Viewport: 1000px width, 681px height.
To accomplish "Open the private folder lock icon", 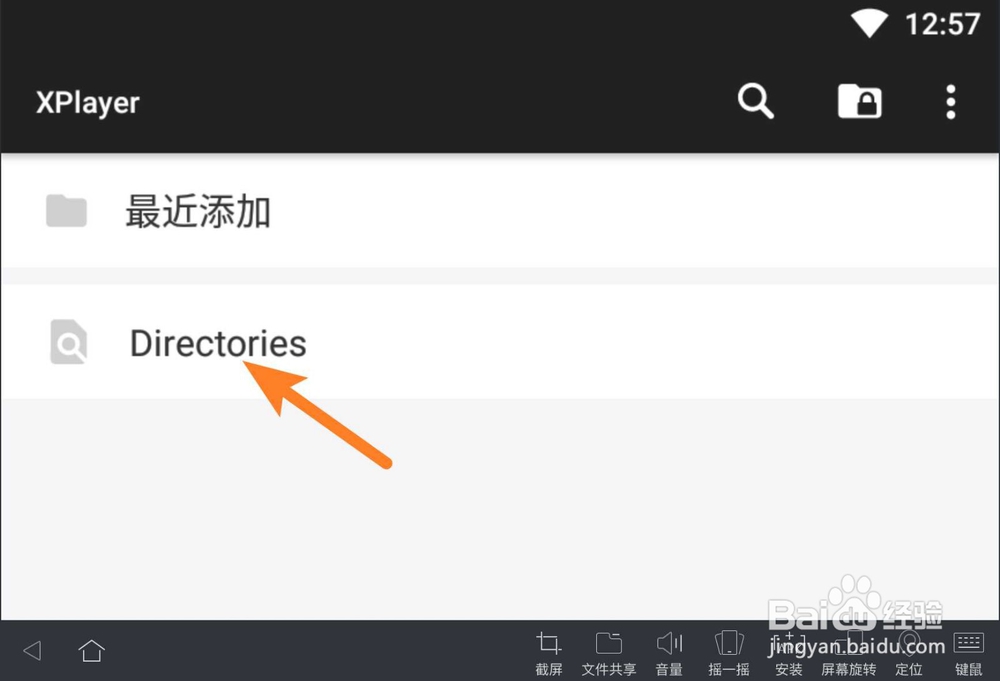I will click(x=859, y=101).
